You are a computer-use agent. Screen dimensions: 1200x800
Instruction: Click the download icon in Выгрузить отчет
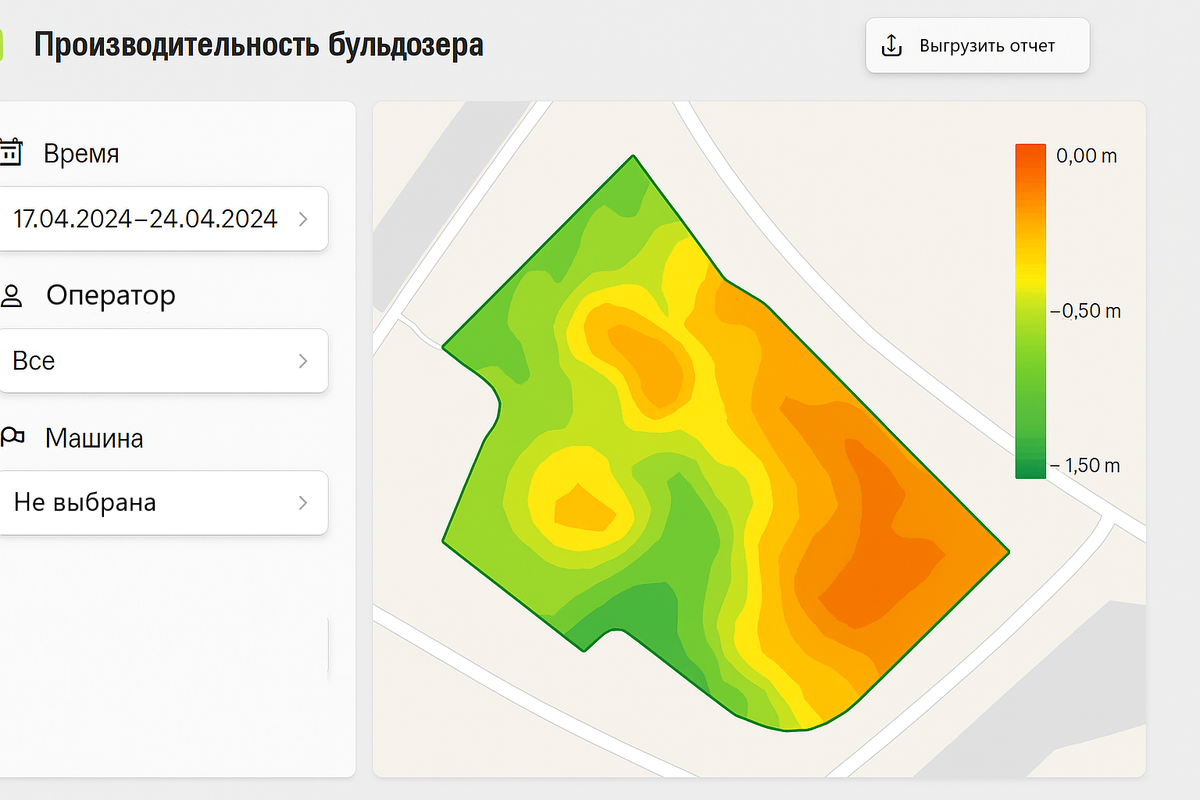click(x=891, y=44)
